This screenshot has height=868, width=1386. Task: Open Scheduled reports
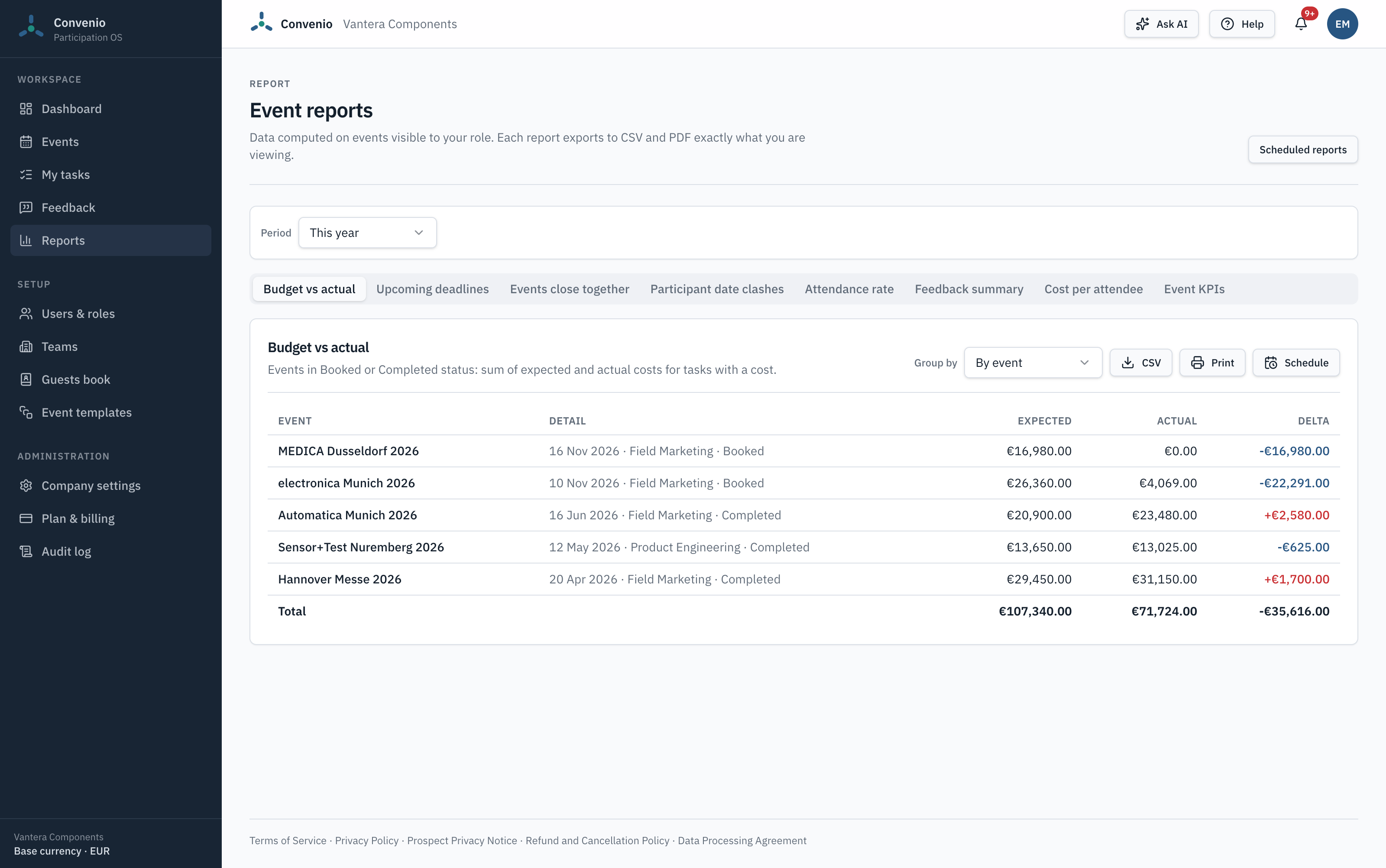(x=1303, y=150)
